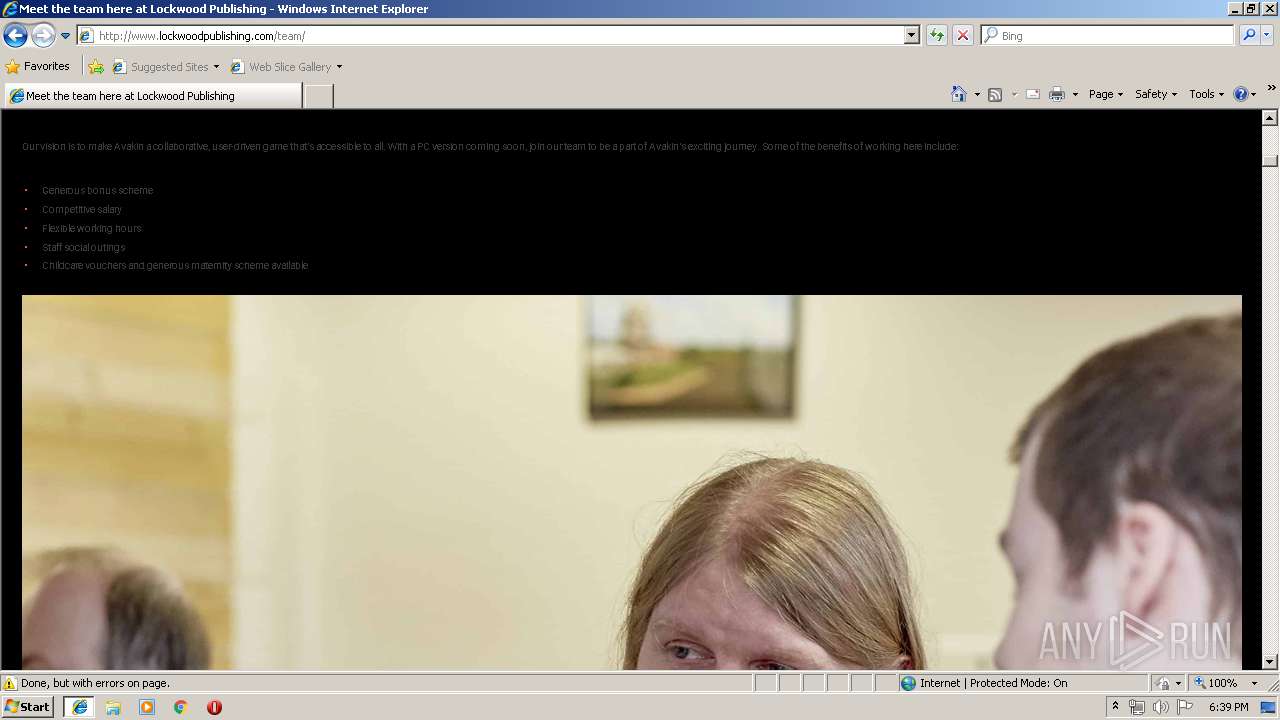This screenshot has height=720, width=1280.
Task: Click the search magnifier button
Action: point(1248,35)
